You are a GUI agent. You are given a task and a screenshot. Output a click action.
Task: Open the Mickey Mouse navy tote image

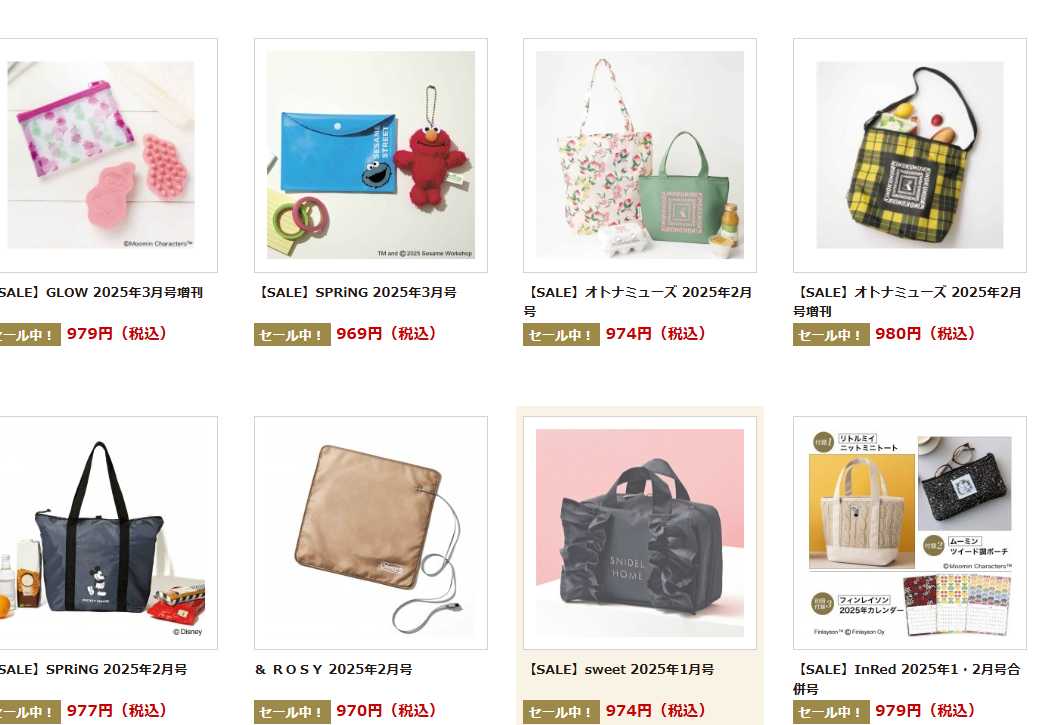pyautogui.click(x=101, y=533)
